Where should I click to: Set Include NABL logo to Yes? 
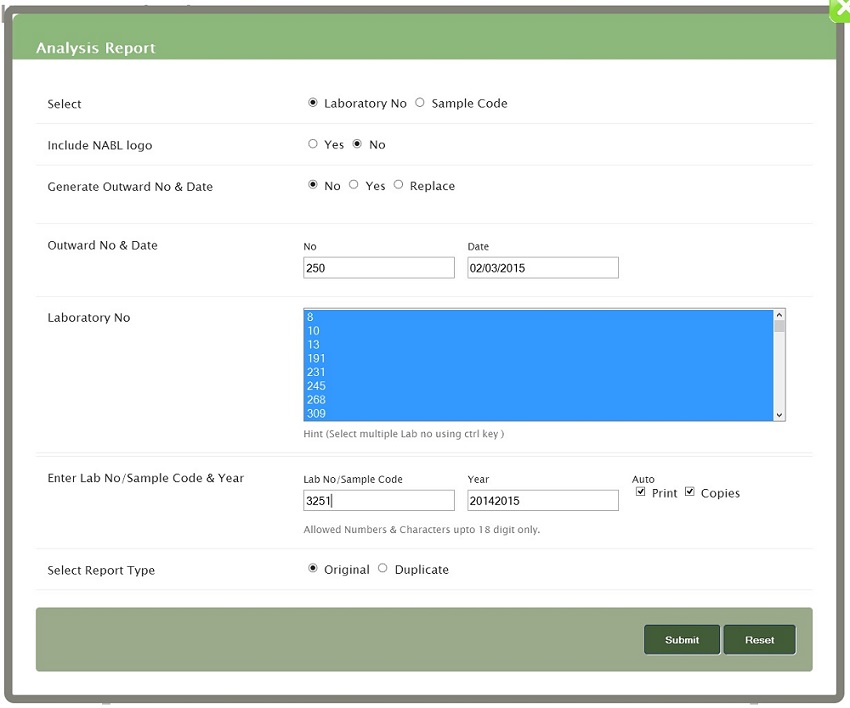[x=313, y=144]
